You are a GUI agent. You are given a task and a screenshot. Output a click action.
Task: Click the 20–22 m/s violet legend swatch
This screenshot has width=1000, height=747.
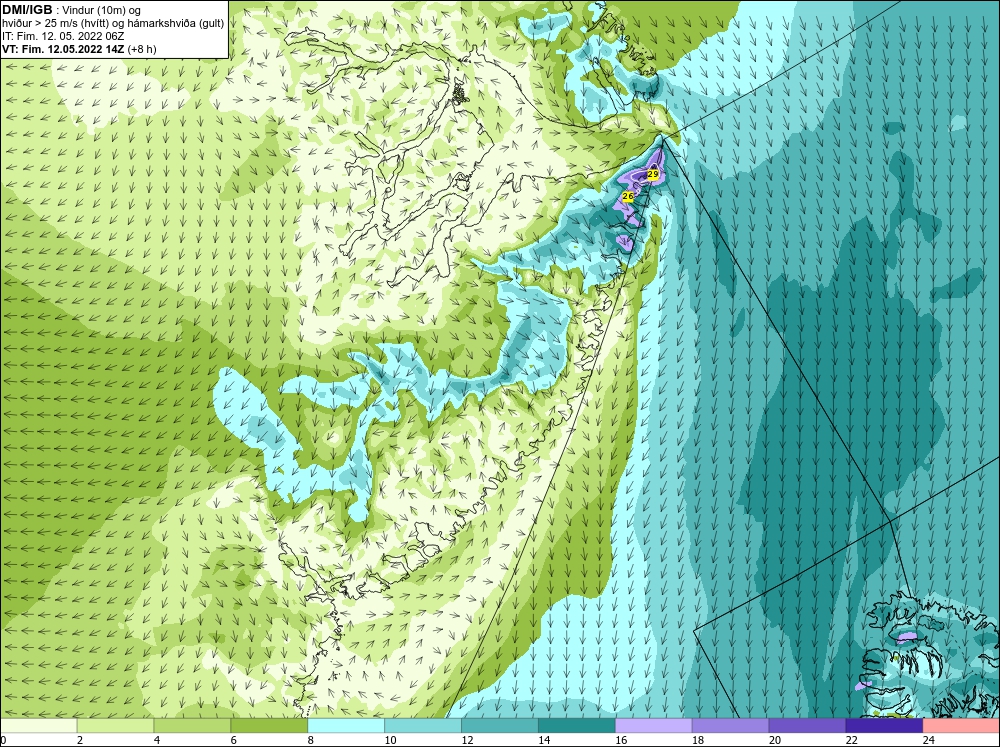coord(807,726)
